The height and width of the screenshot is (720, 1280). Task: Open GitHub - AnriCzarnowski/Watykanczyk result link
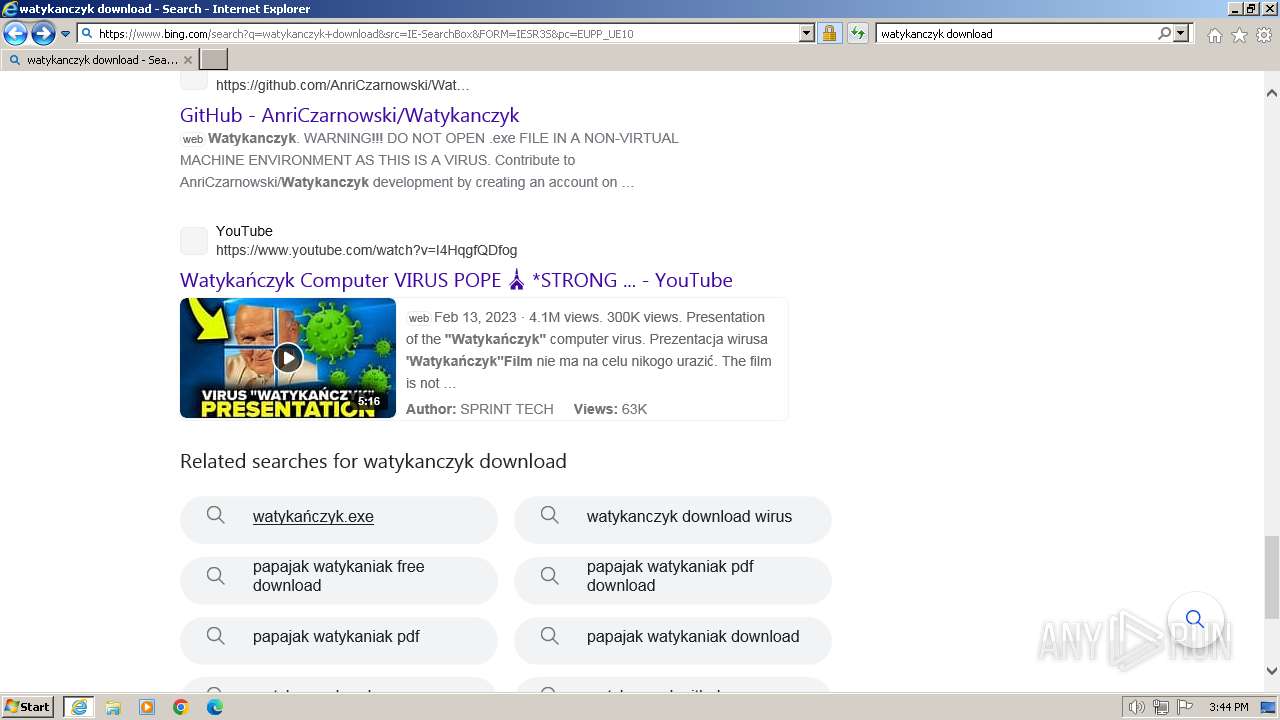(x=349, y=115)
